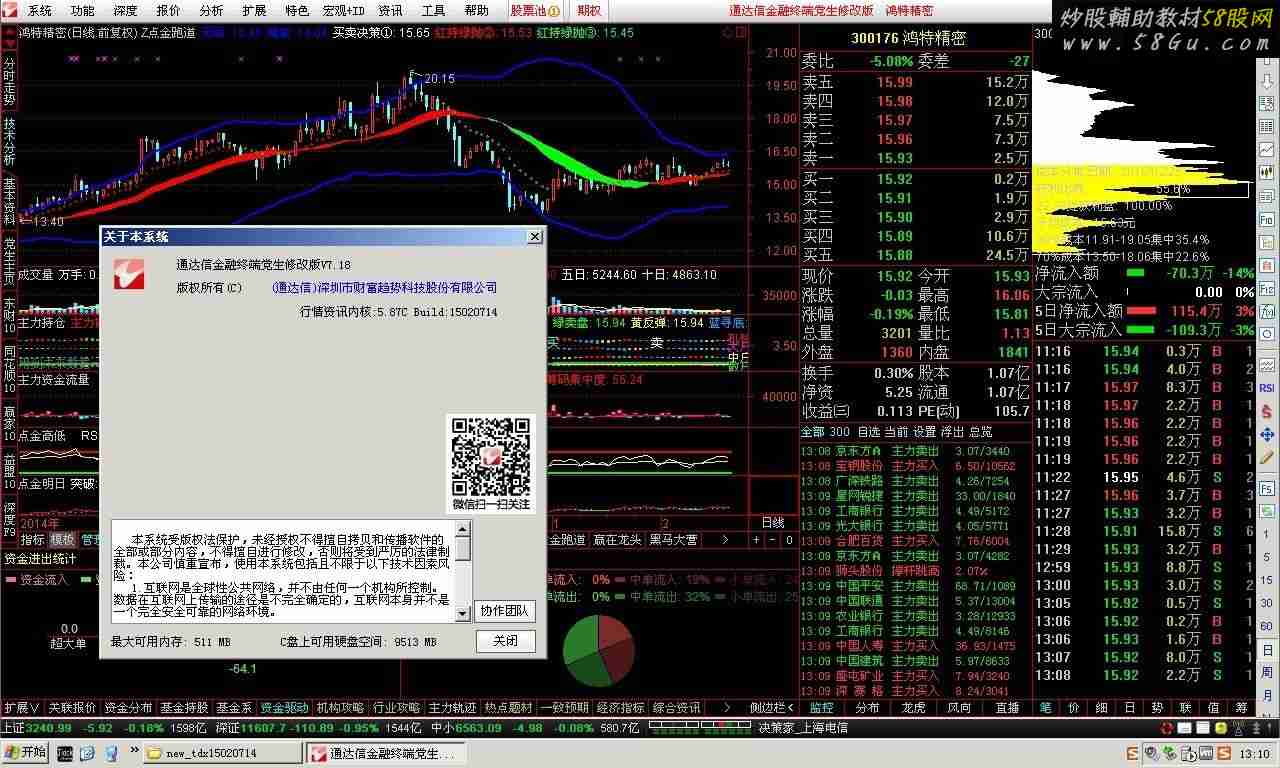Switch to the 热点题材 tab

(x=509, y=708)
